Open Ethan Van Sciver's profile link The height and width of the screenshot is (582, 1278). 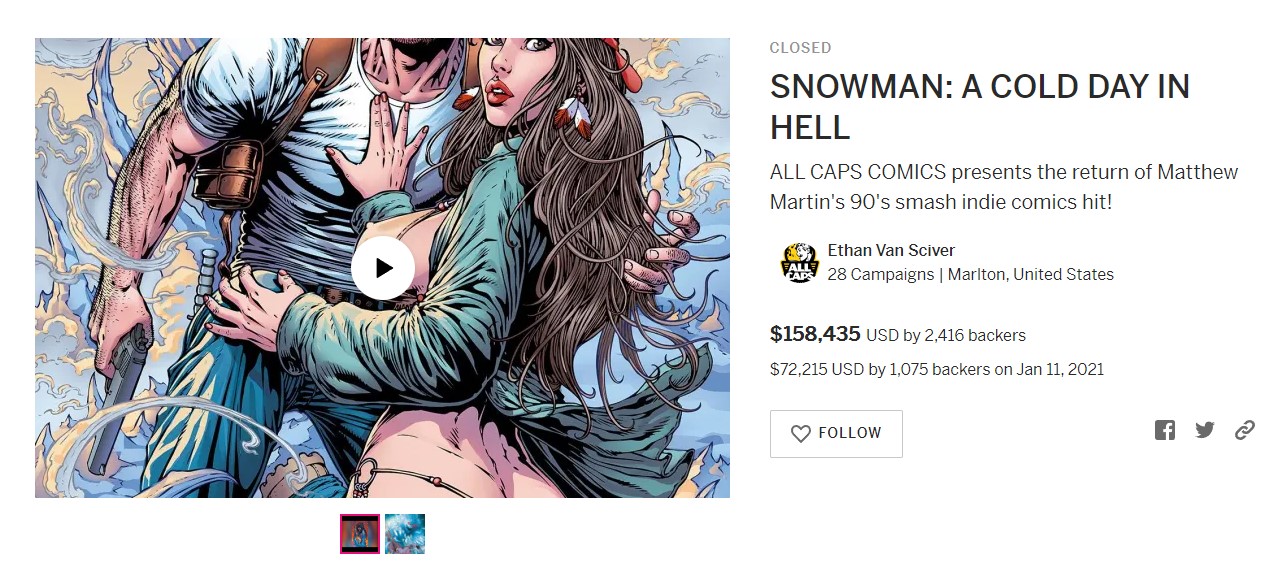tap(891, 250)
